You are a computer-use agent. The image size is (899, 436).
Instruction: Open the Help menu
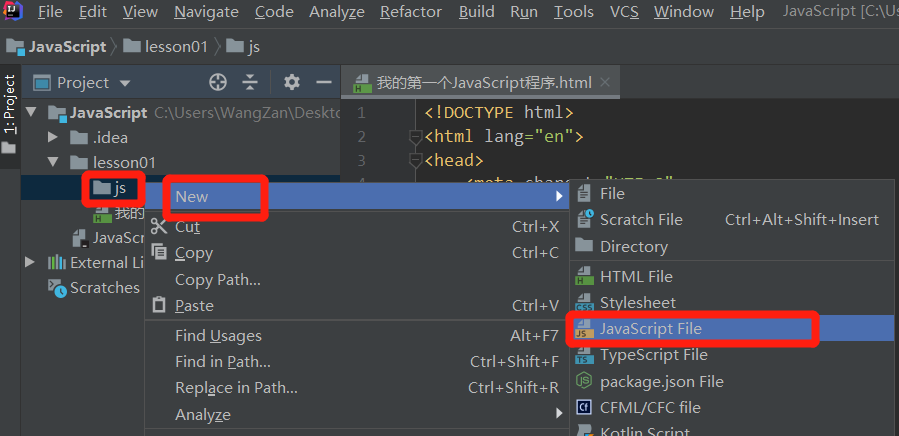point(747,11)
